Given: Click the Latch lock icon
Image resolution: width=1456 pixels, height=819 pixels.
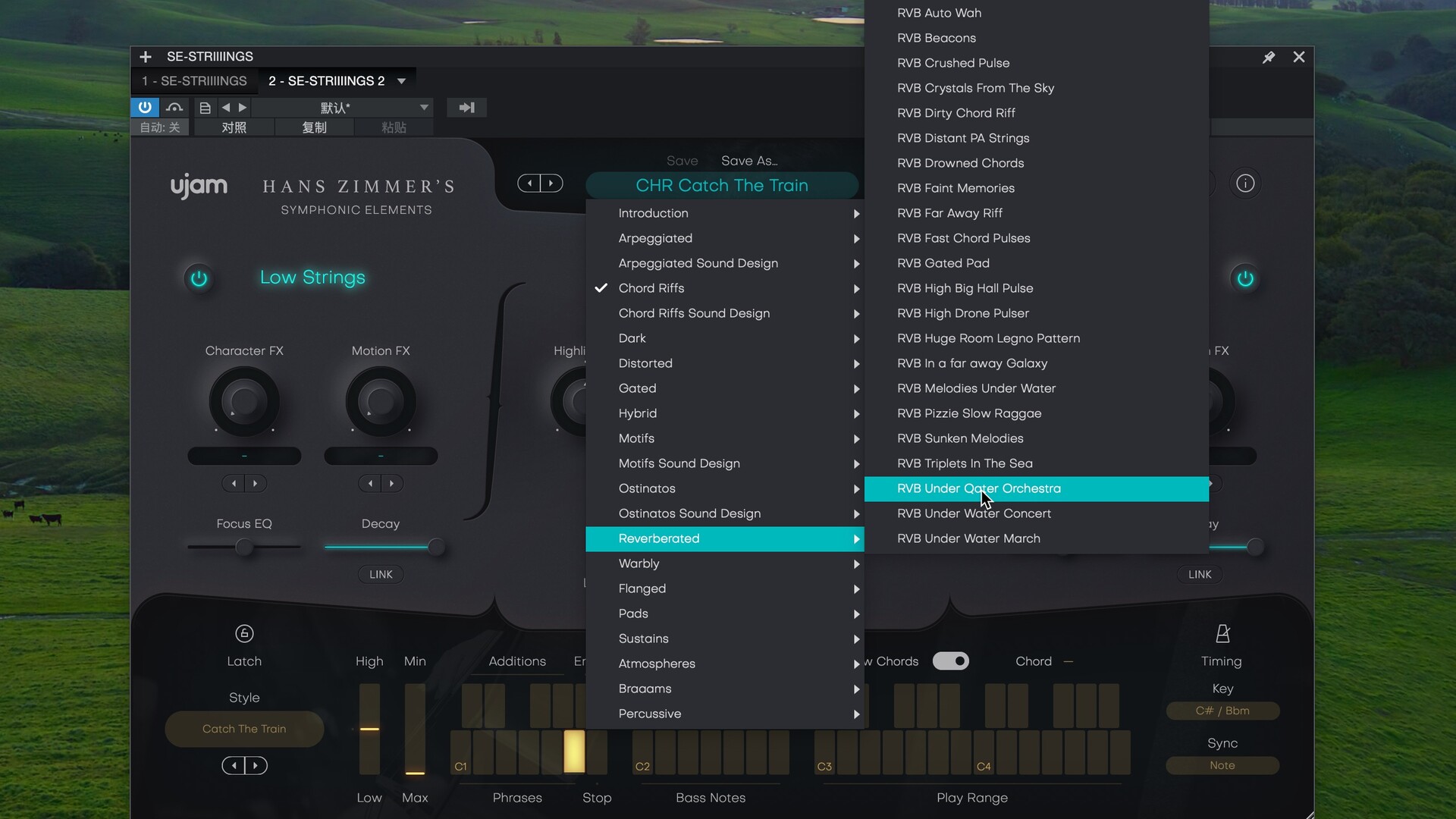Looking at the screenshot, I should (x=244, y=633).
